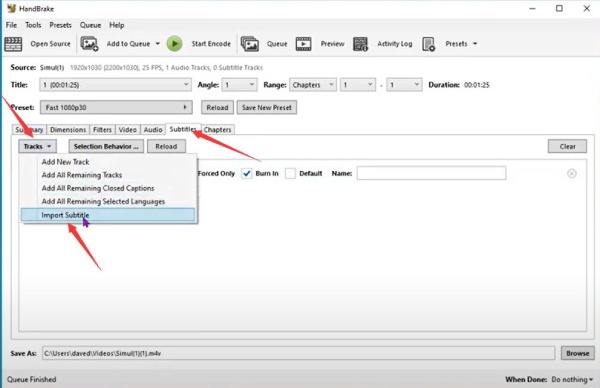Screen dimensions: 600x388
Task: Click the Preview toolbar label
Action: [x=333, y=44]
